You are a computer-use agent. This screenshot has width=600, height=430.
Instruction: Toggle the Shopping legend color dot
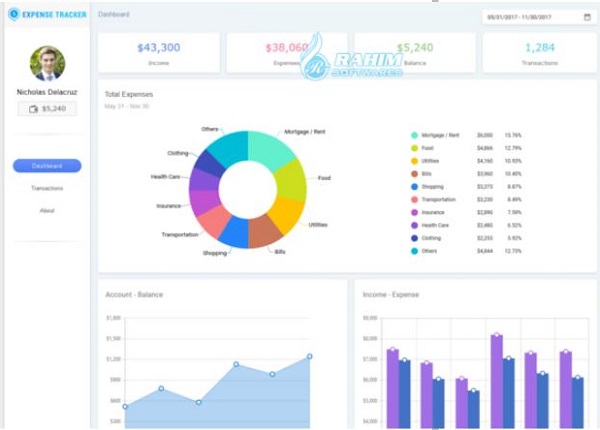click(414, 187)
